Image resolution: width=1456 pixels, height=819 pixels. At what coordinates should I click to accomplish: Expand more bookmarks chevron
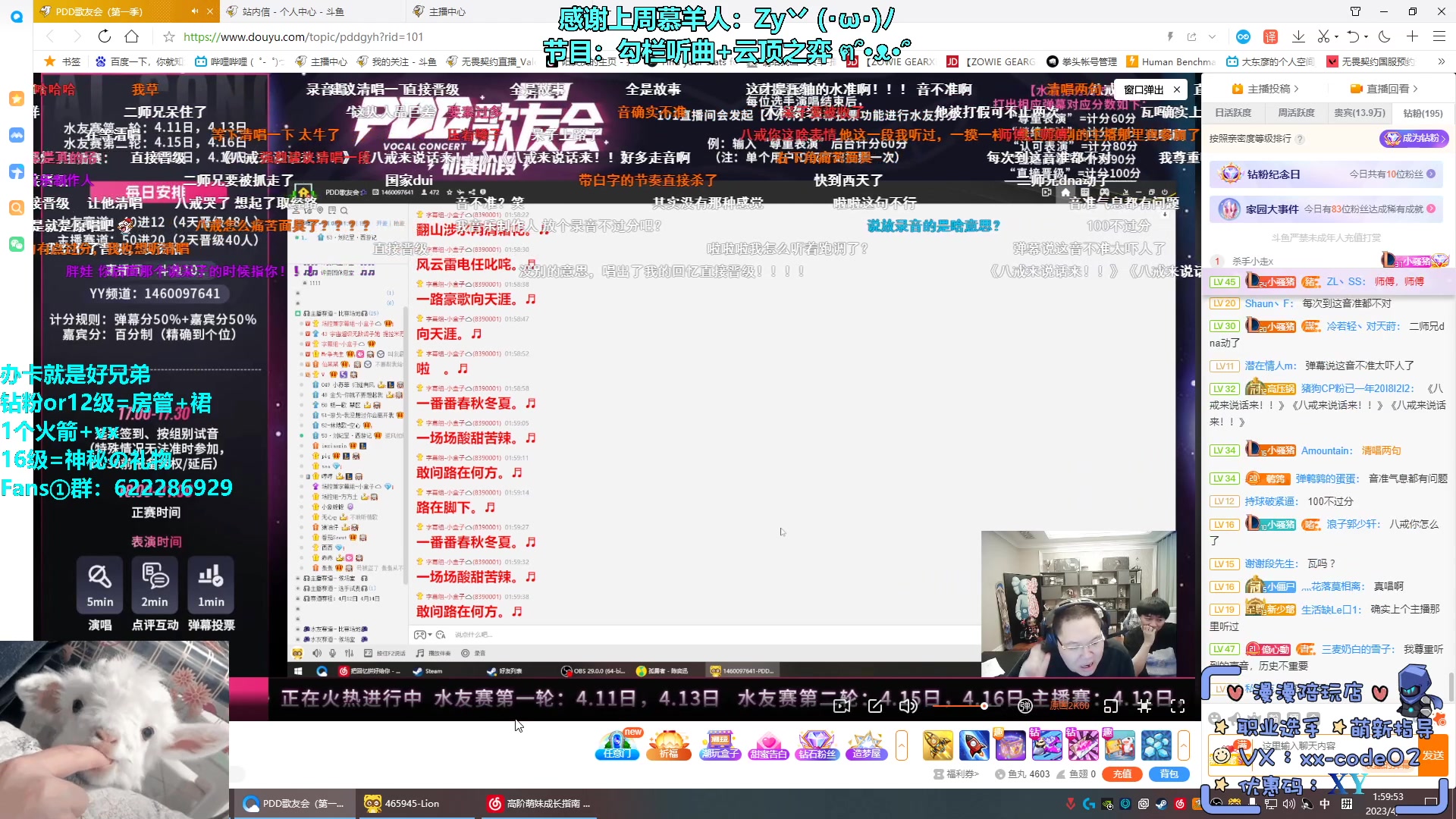click(x=1442, y=61)
